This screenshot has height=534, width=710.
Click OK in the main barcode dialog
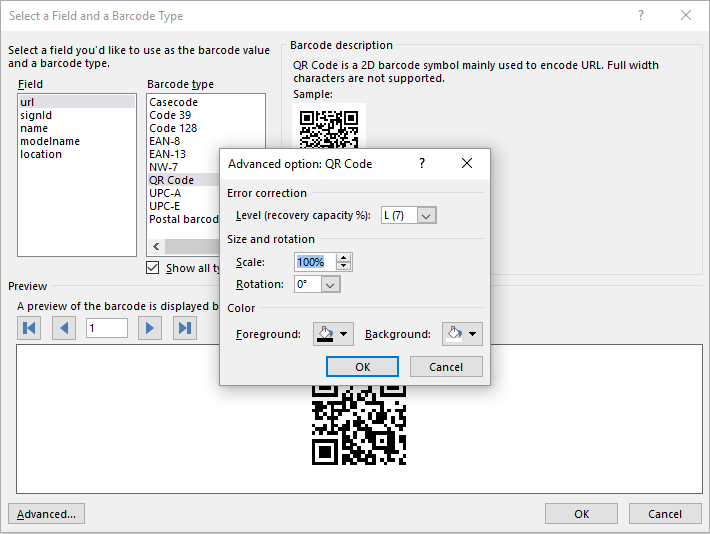click(x=581, y=514)
